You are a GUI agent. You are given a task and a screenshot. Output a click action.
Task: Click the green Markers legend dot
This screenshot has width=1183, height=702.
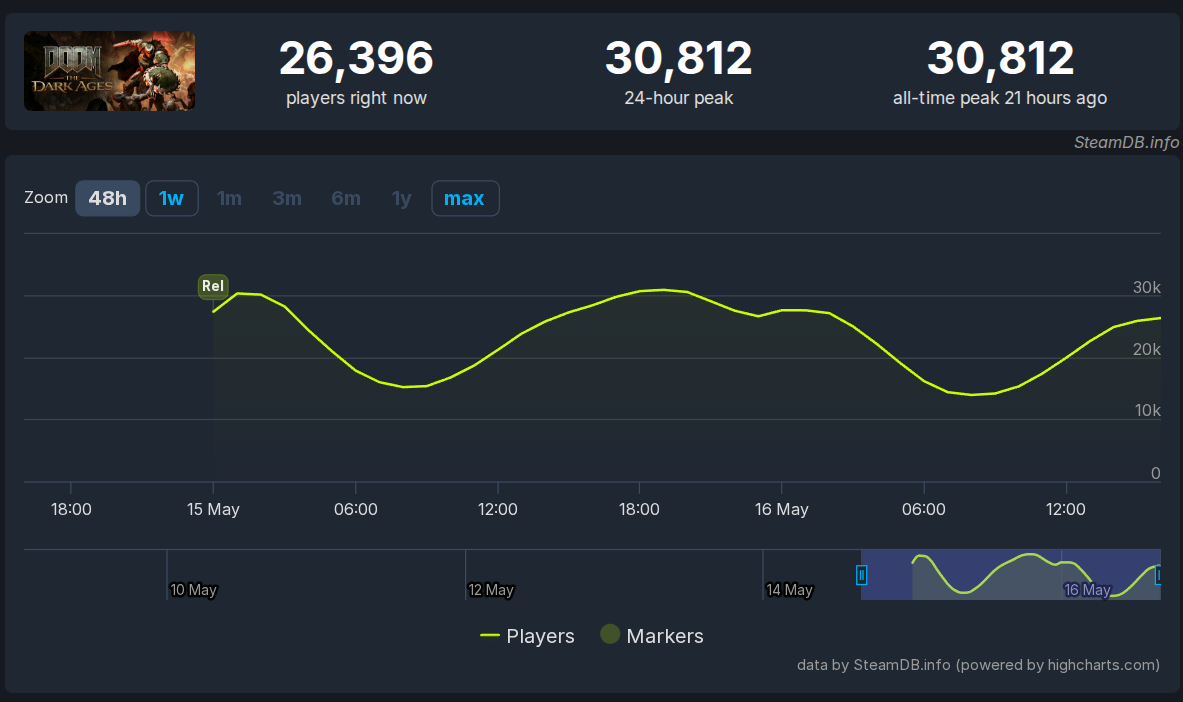click(x=610, y=634)
